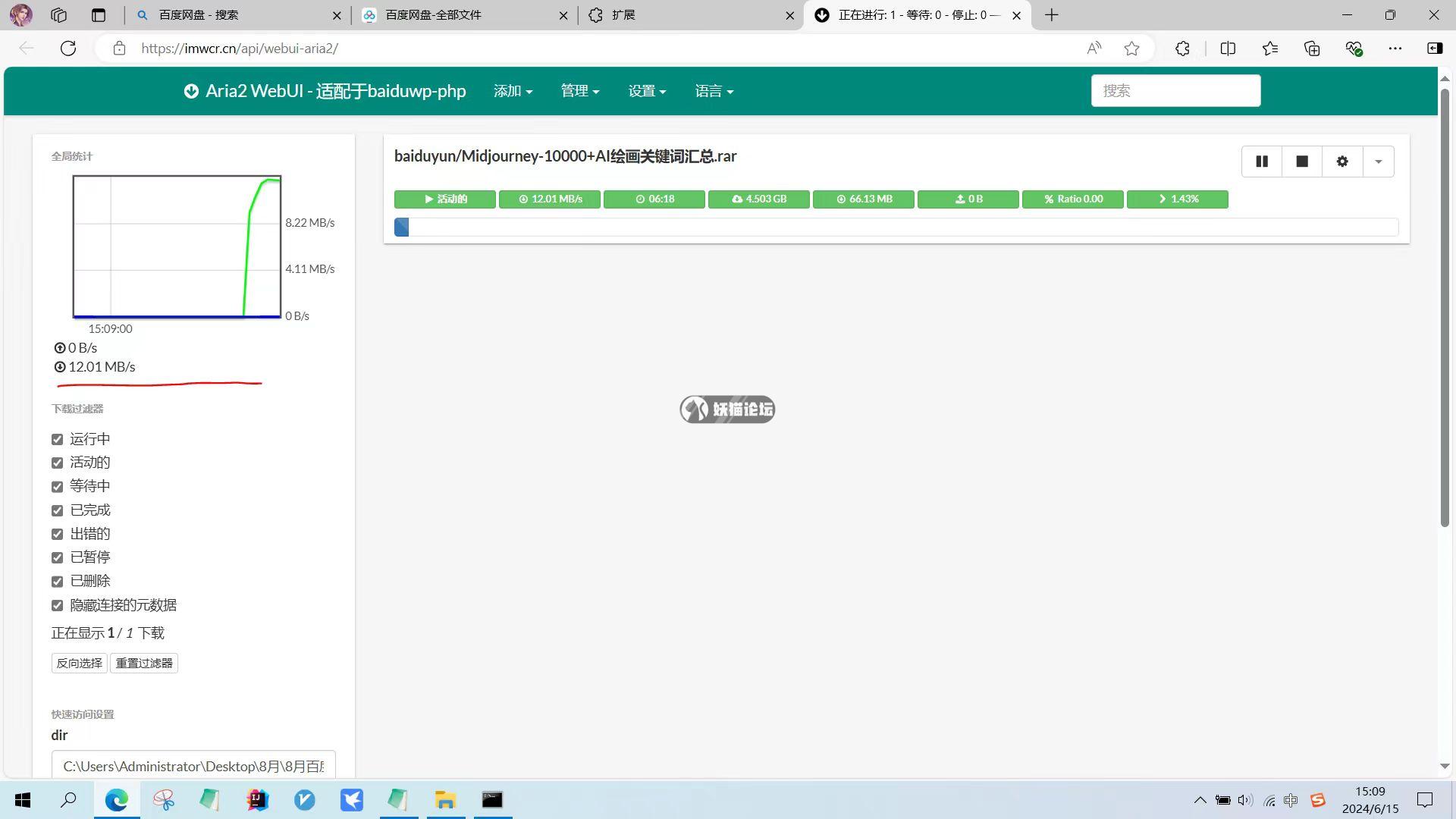Open the command prompt taskbar icon
Screen dimensions: 1456x819
492,800
